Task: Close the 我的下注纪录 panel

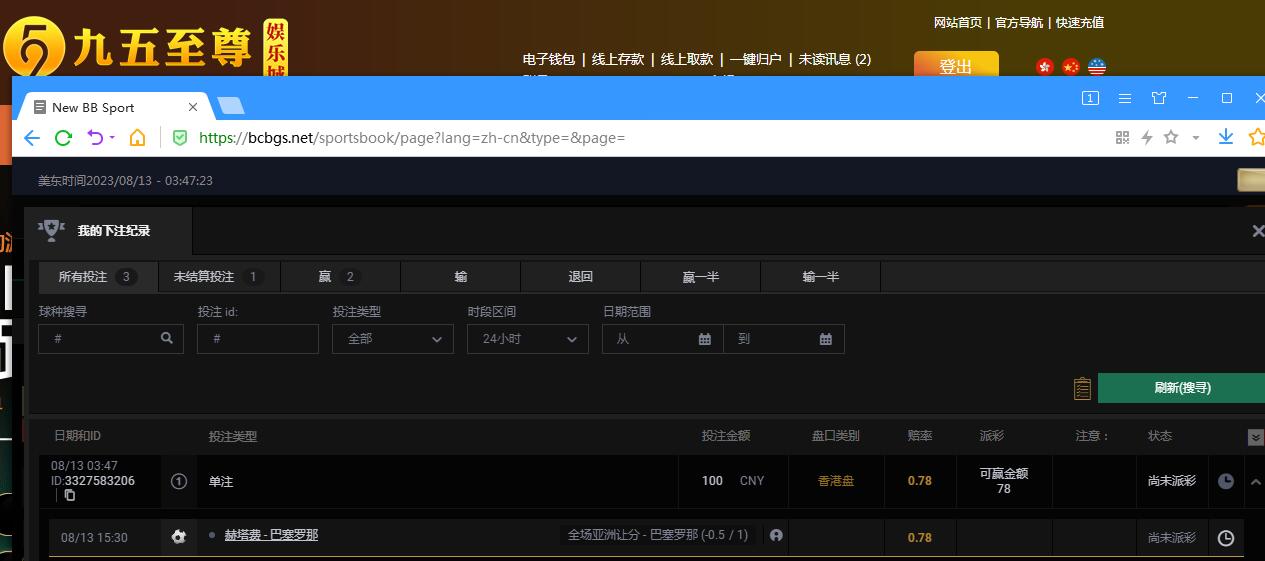Action: [1257, 231]
